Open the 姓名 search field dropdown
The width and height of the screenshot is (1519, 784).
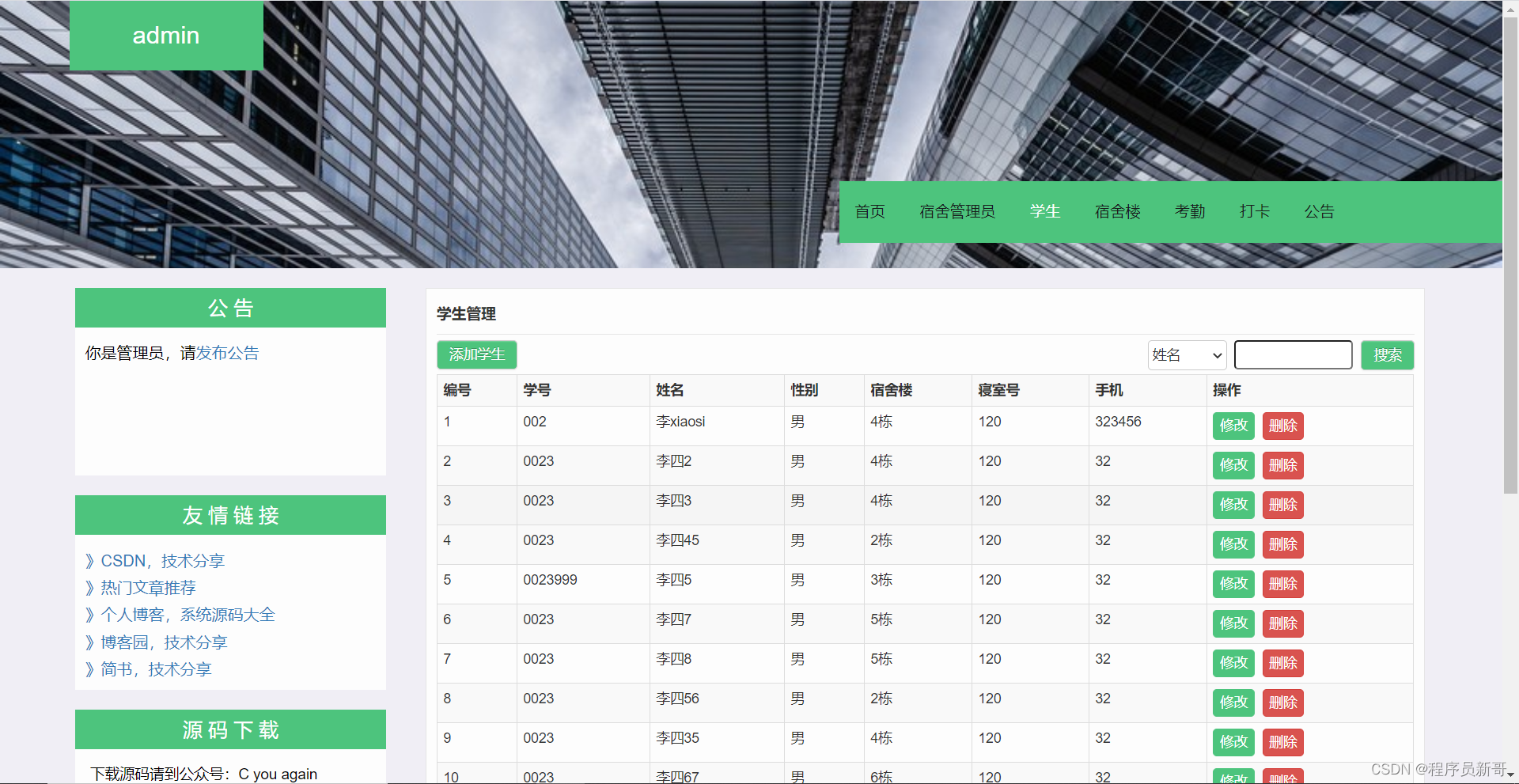coord(1187,355)
